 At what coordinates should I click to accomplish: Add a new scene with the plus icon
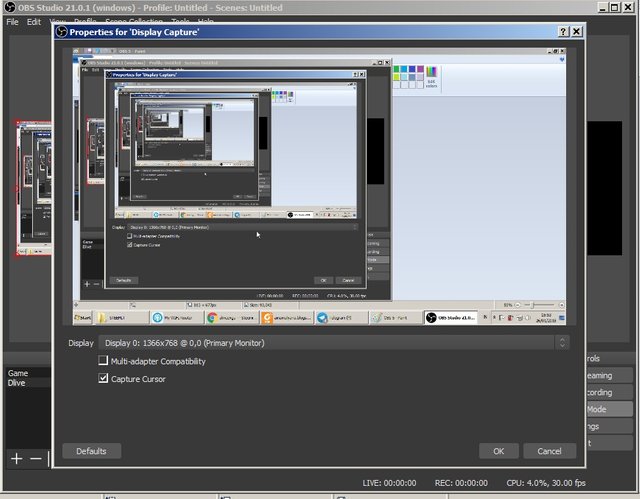click(x=17, y=459)
